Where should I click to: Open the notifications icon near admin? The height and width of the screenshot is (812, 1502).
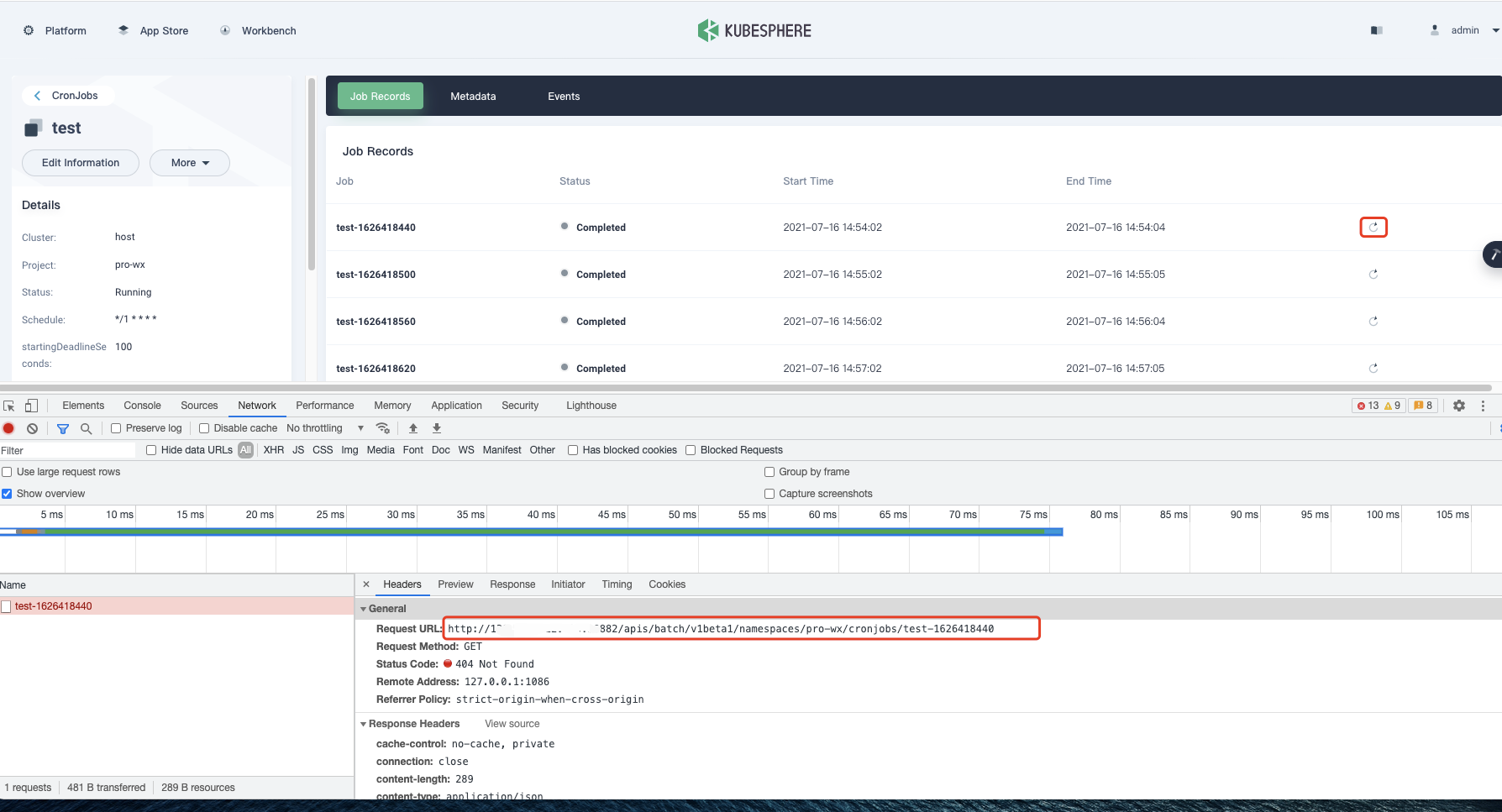tap(1377, 30)
